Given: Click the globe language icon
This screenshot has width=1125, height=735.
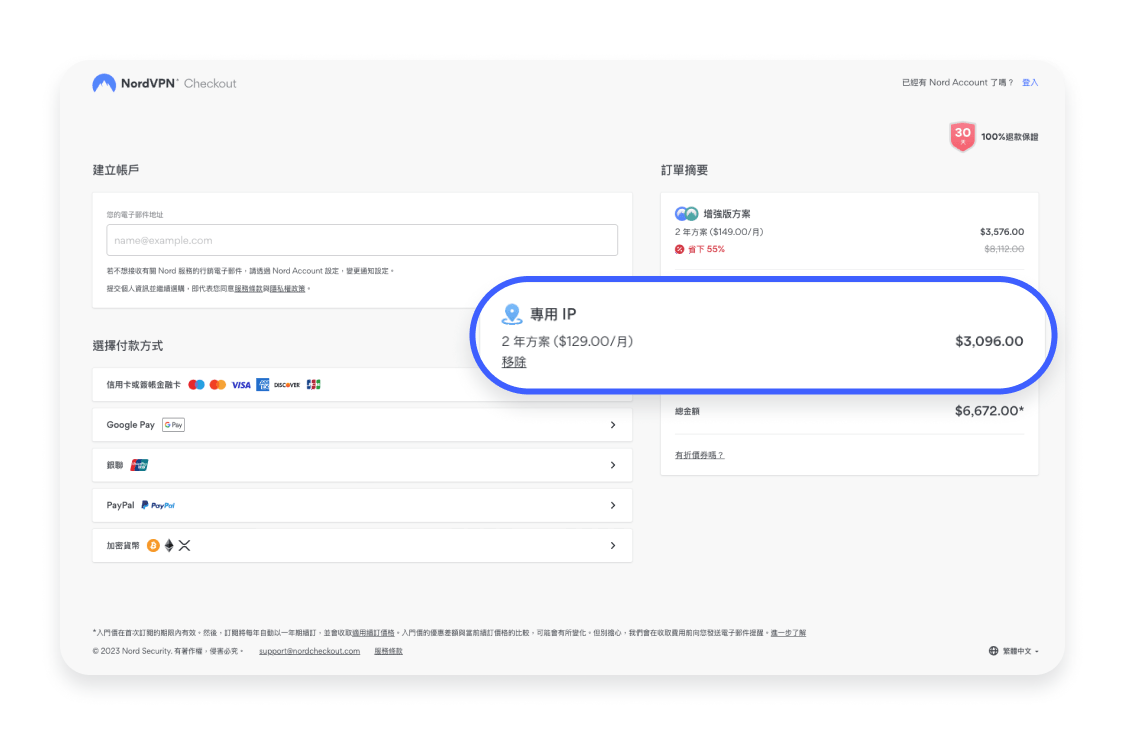Looking at the screenshot, I should click(x=994, y=651).
